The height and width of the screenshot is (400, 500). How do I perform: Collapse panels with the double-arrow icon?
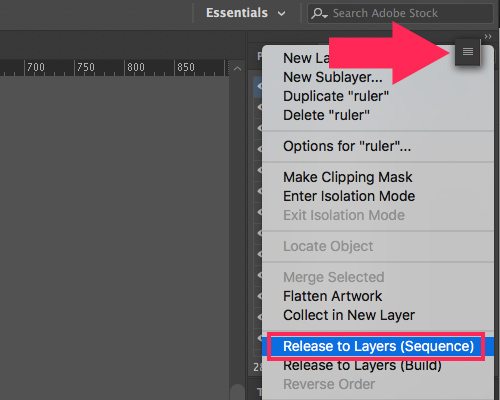click(x=488, y=36)
